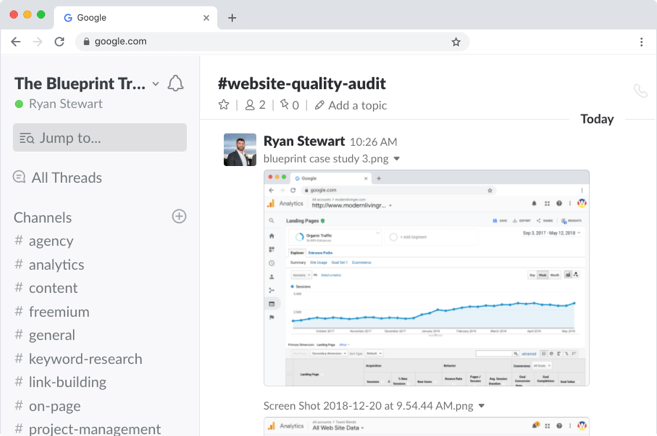This screenshot has height=436, width=657.
Task: Click the Jump to... search box
Action: tap(100, 137)
